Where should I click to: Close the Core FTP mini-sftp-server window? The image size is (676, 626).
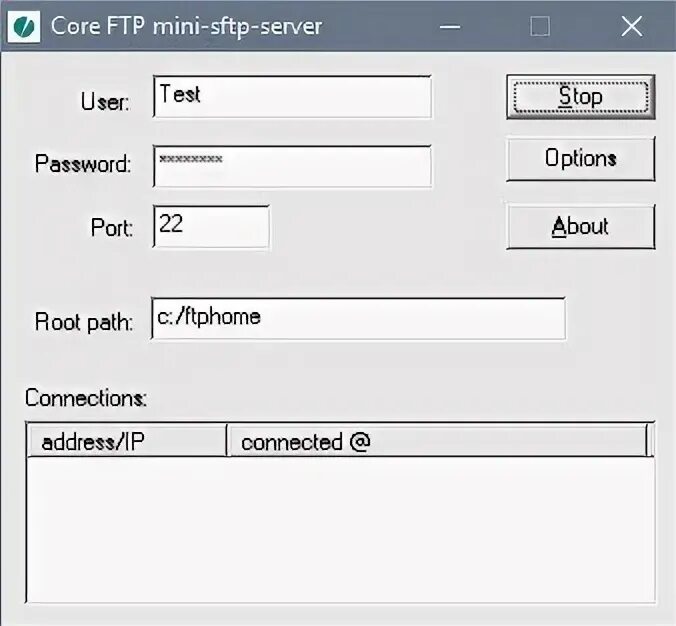tap(631, 27)
